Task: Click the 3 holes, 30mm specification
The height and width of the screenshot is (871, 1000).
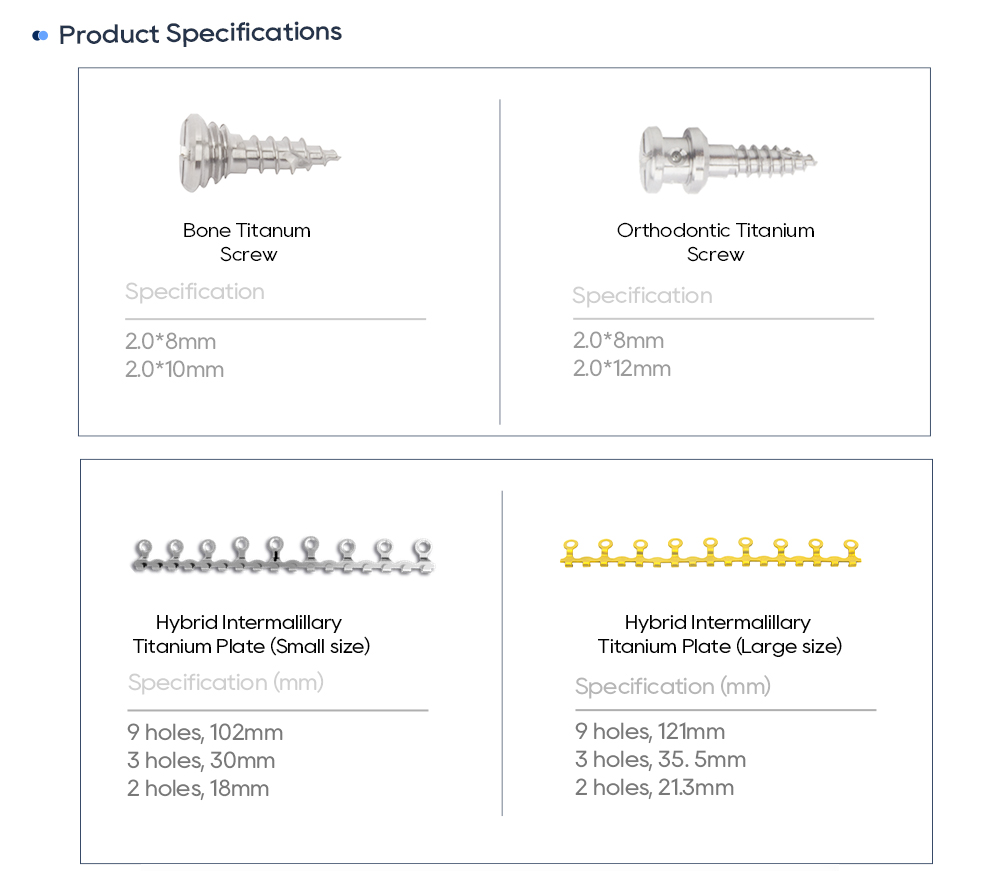Action: point(201,761)
